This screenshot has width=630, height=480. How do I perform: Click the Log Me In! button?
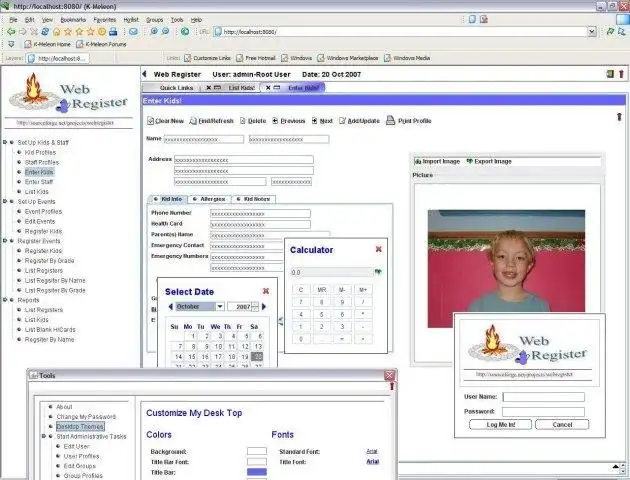[x=500, y=425]
